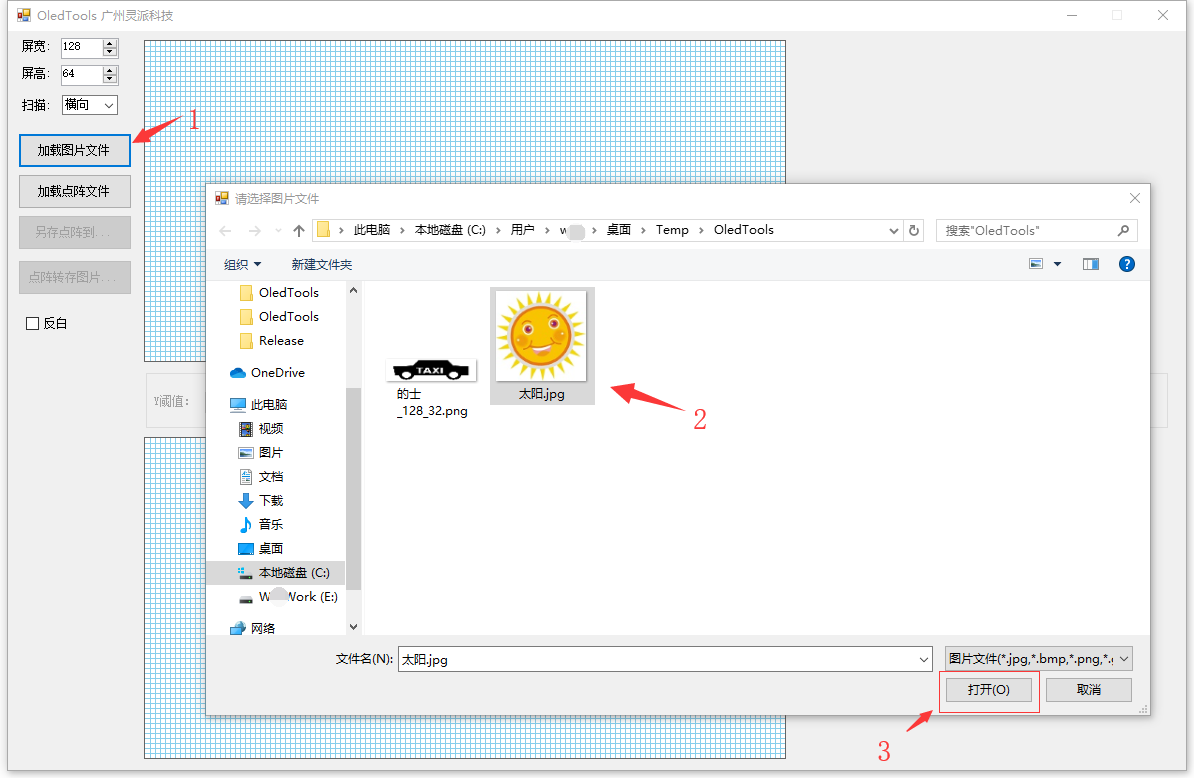Screen dimensions: 1194x778
Task: Click the 屏高 input field
Action: coord(82,75)
